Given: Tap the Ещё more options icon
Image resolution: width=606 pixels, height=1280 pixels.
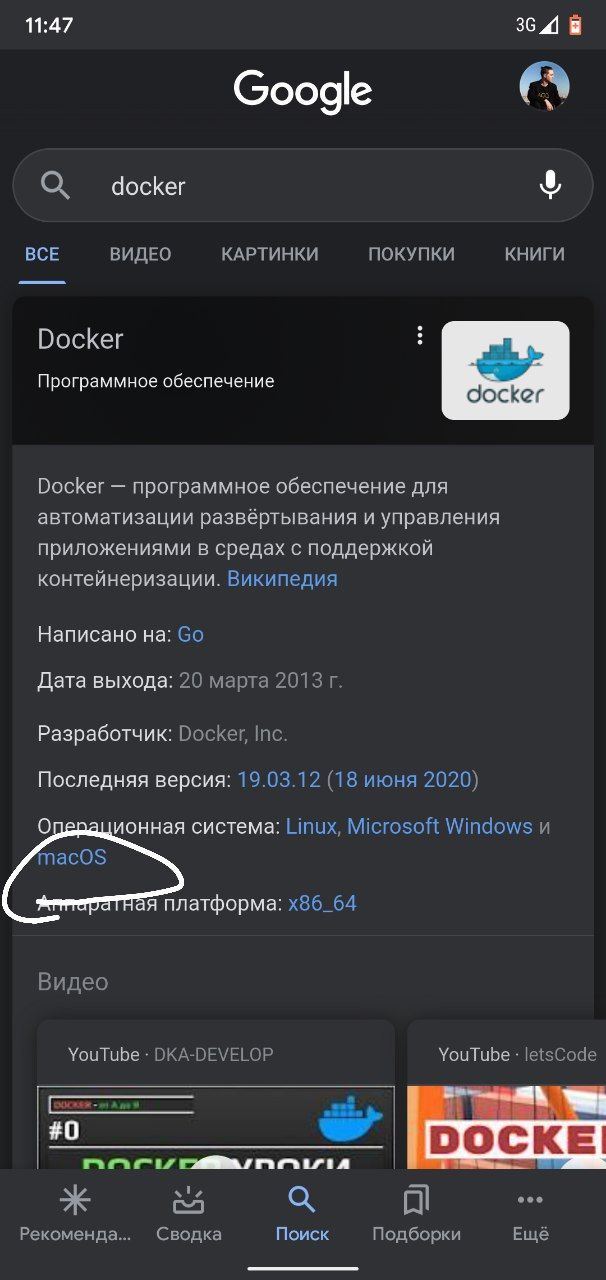Looking at the screenshot, I should click(x=530, y=1201).
